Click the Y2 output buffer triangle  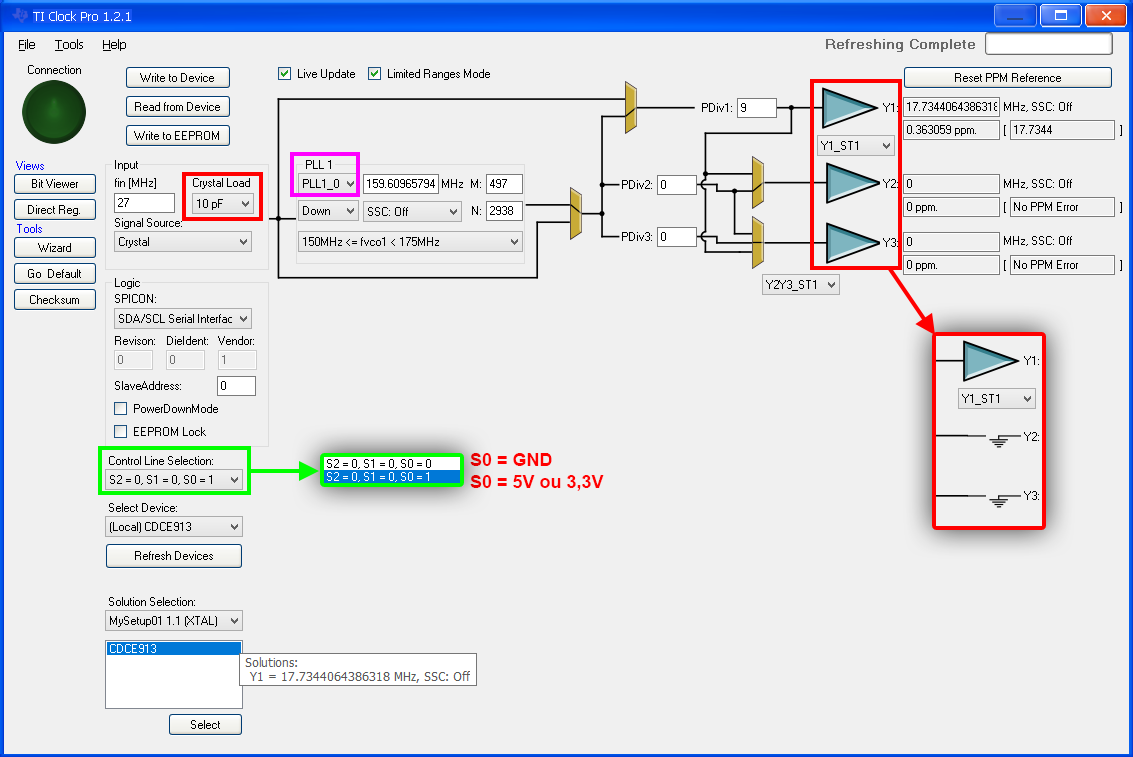pyautogui.click(x=853, y=183)
